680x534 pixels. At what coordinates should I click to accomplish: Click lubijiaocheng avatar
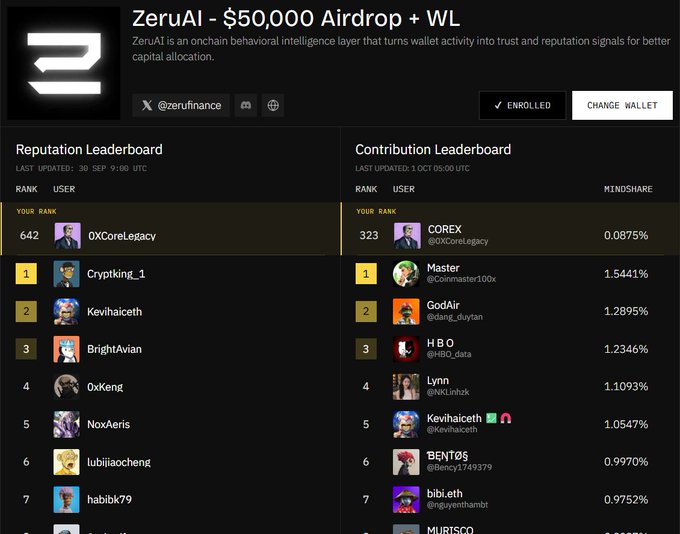click(66, 462)
